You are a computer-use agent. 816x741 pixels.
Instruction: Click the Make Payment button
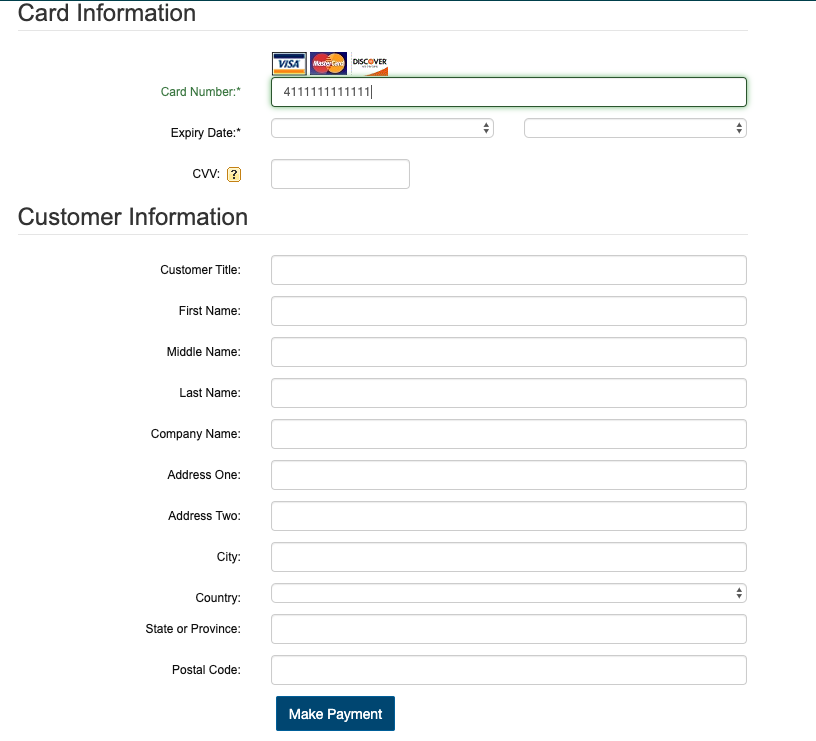pyautogui.click(x=335, y=713)
